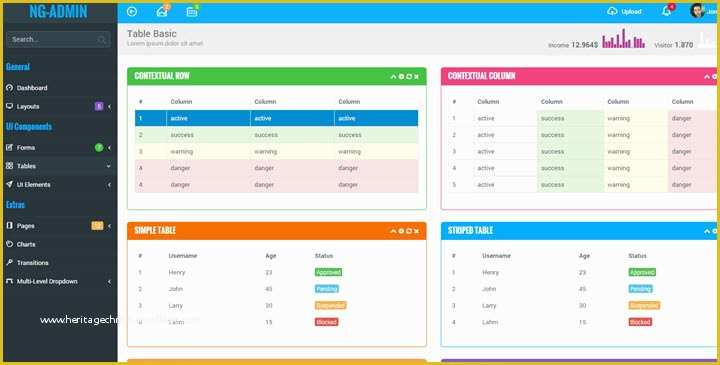720x365 pixels.
Task: Open the mail inbox icon in top bar
Action: pyautogui.click(x=162, y=12)
